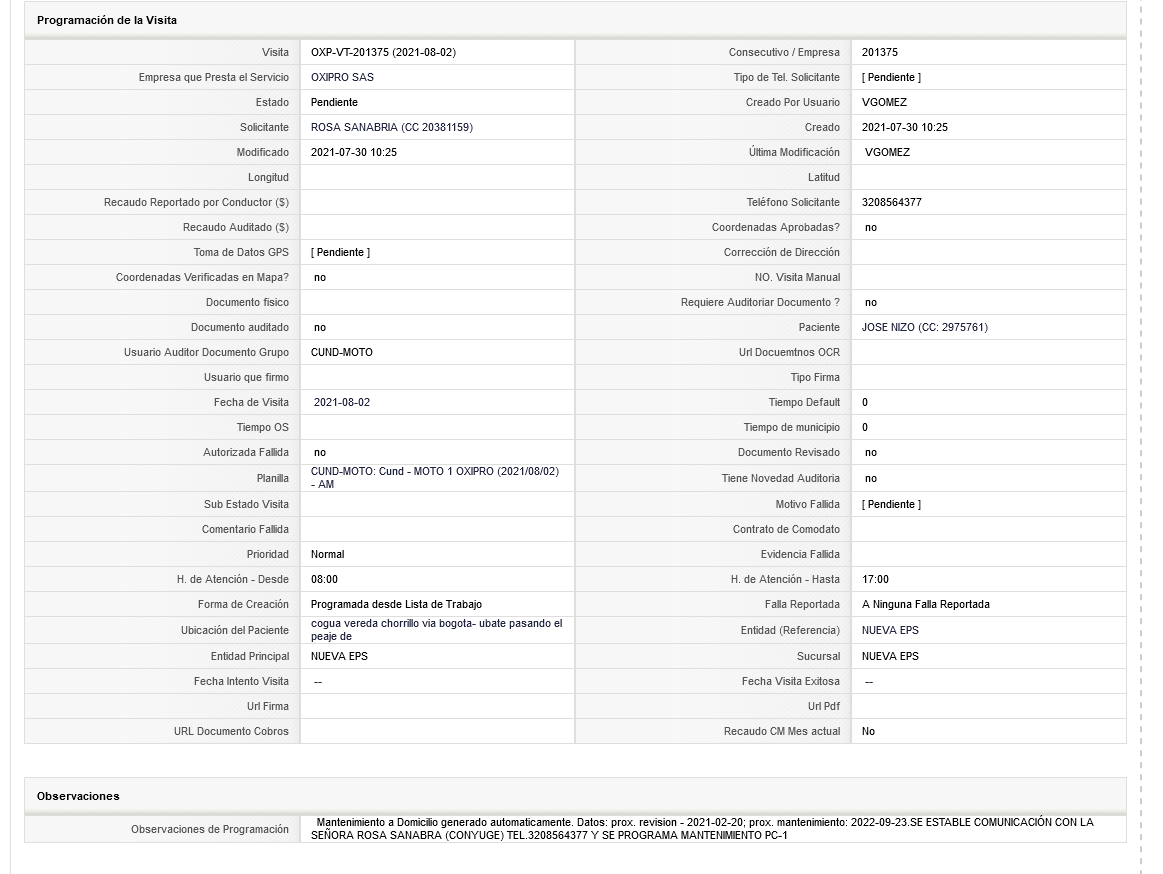The width and height of the screenshot is (1163, 874).
Task: Click the Toma de Datos GPS Pendiente value
Action: (340, 252)
